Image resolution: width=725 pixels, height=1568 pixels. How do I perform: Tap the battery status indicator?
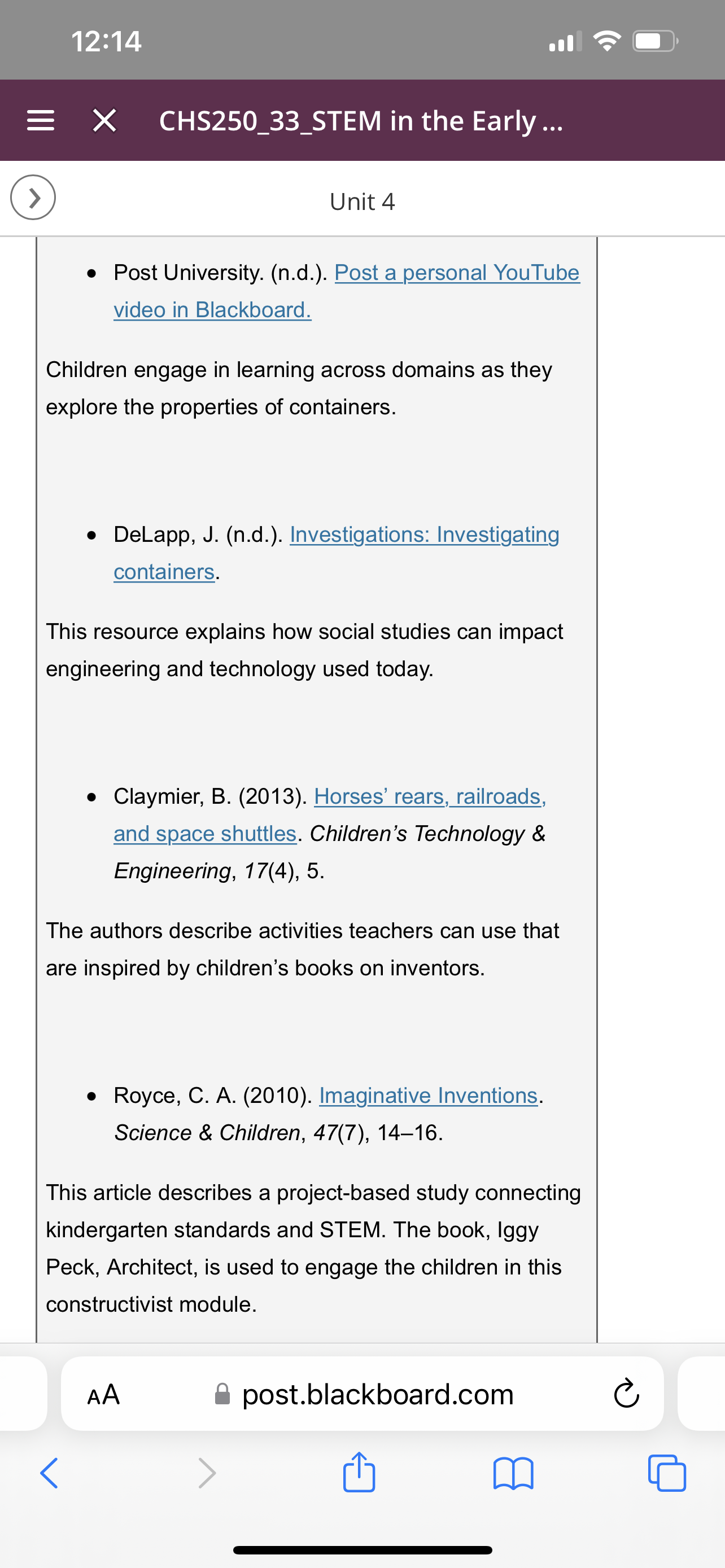(x=656, y=41)
